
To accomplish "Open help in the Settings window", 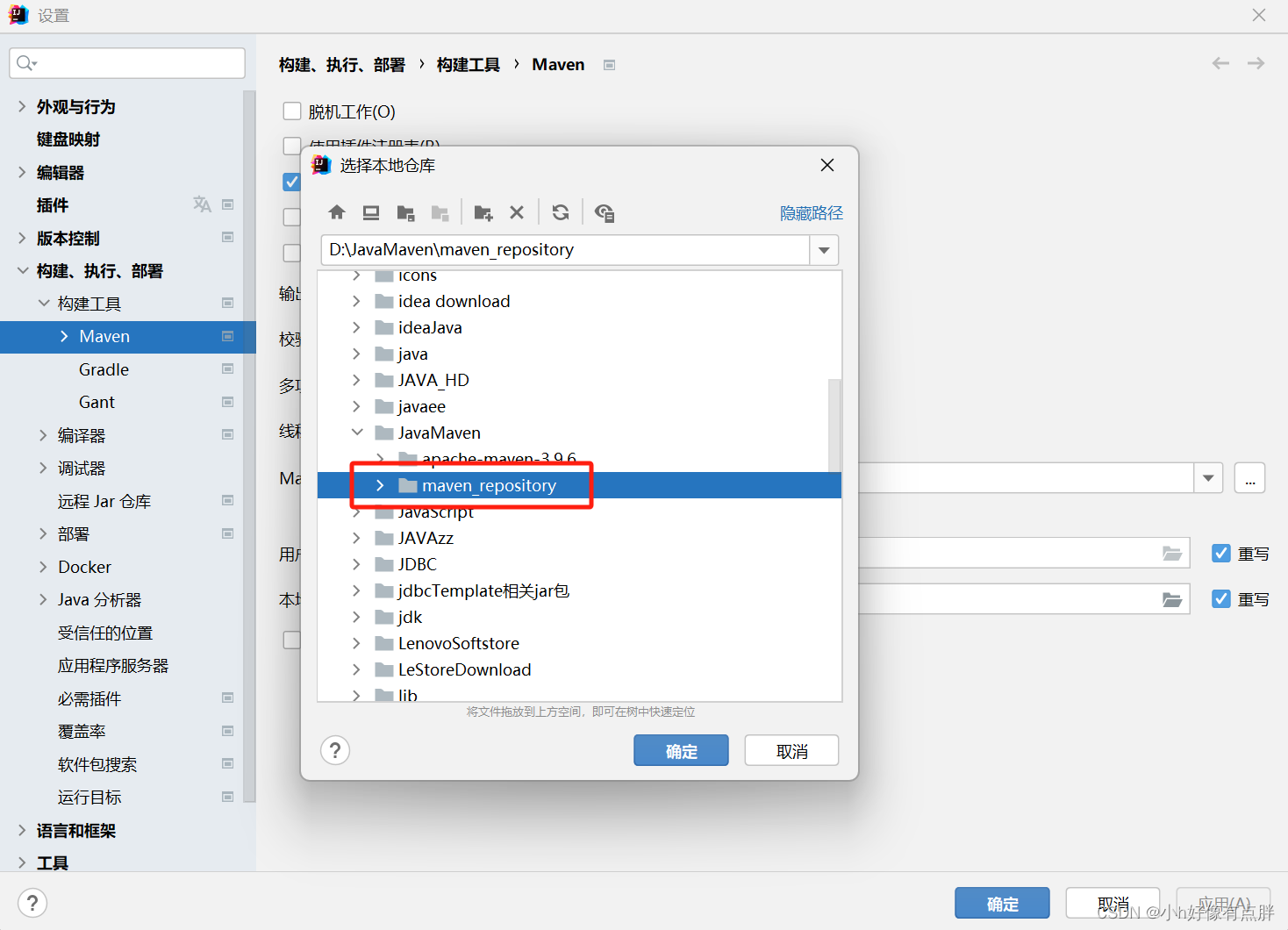I will coord(32,903).
